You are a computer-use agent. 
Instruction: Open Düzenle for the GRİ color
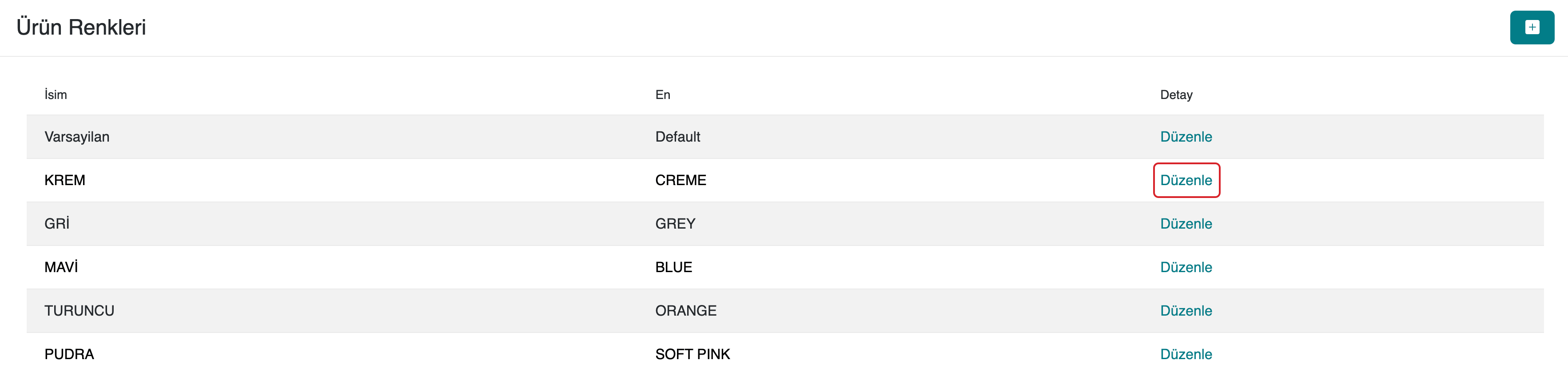[1186, 224]
